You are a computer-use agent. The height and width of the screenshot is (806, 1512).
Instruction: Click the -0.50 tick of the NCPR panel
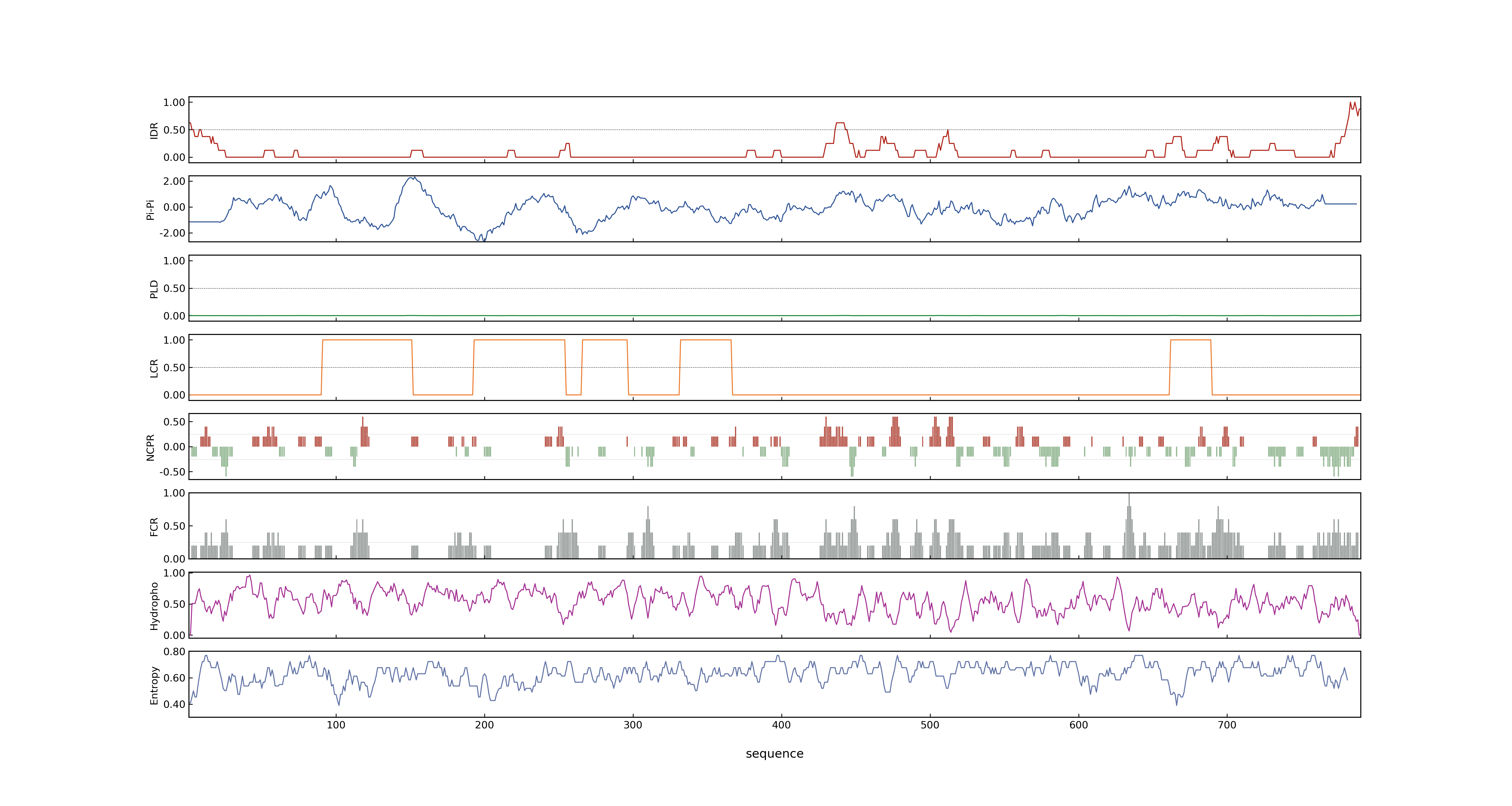[x=172, y=472]
